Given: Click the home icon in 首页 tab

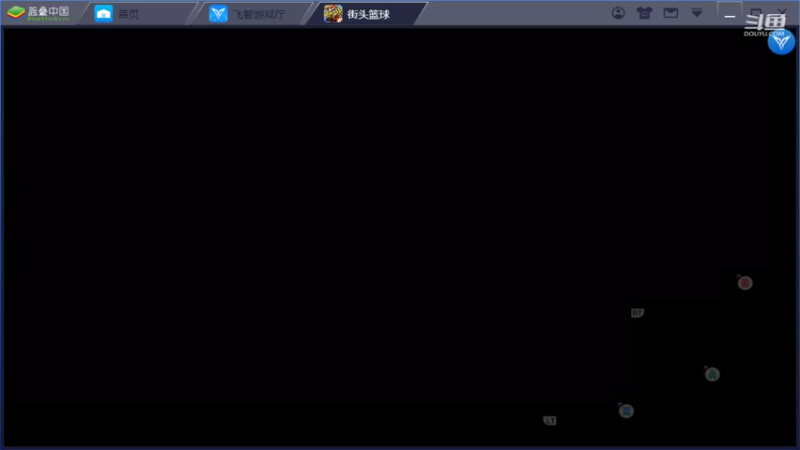Looking at the screenshot, I should (104, 14).
